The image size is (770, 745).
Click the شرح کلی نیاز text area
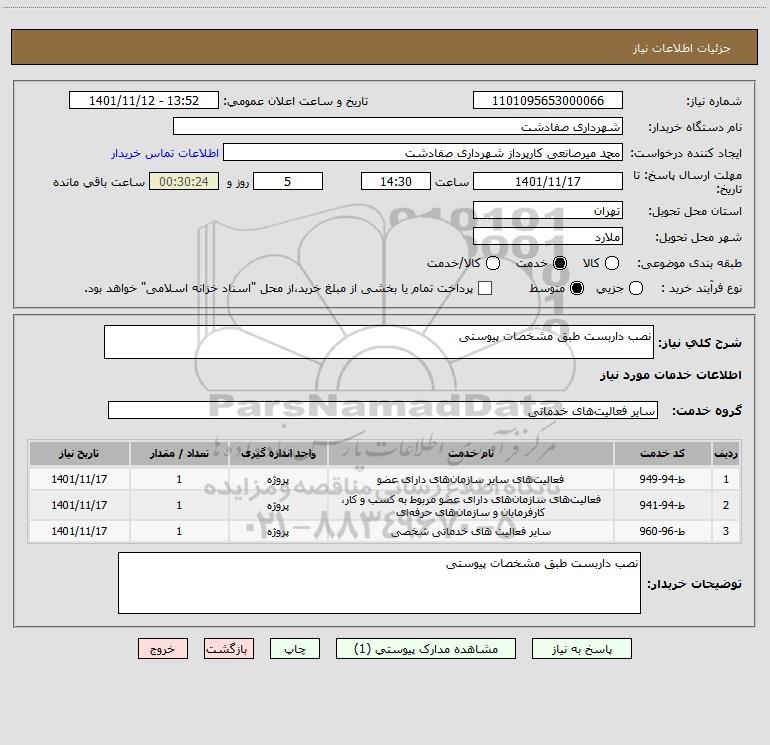pyautogui.click(x=379, y=342)
